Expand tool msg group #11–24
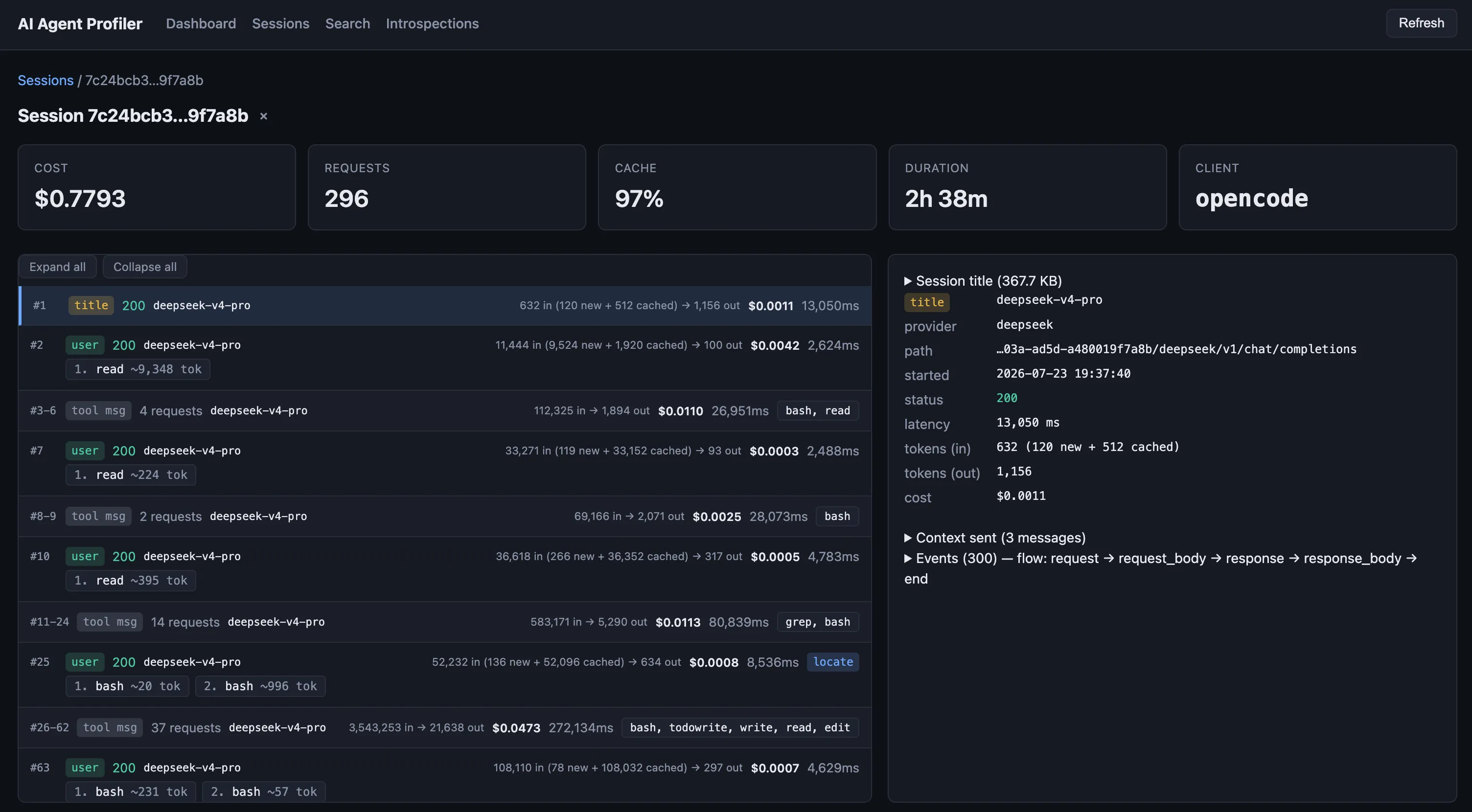 444,622
